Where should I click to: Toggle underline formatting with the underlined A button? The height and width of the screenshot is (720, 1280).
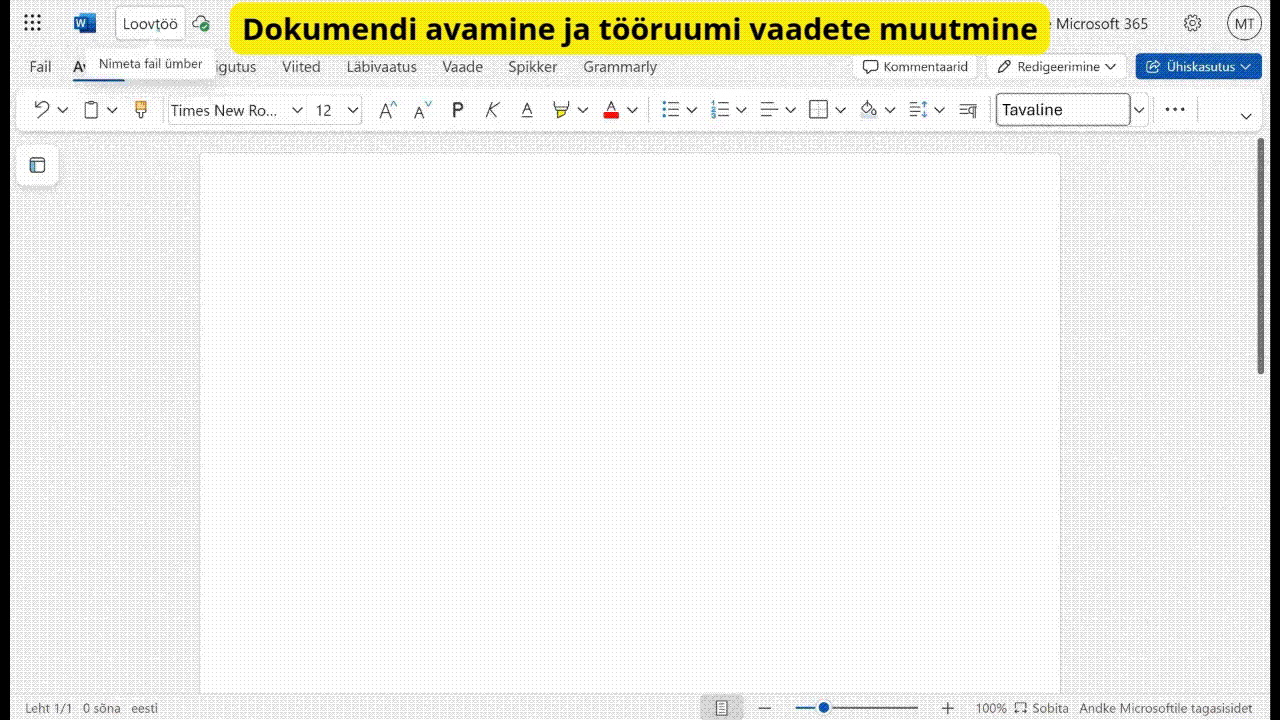(527, 110)
